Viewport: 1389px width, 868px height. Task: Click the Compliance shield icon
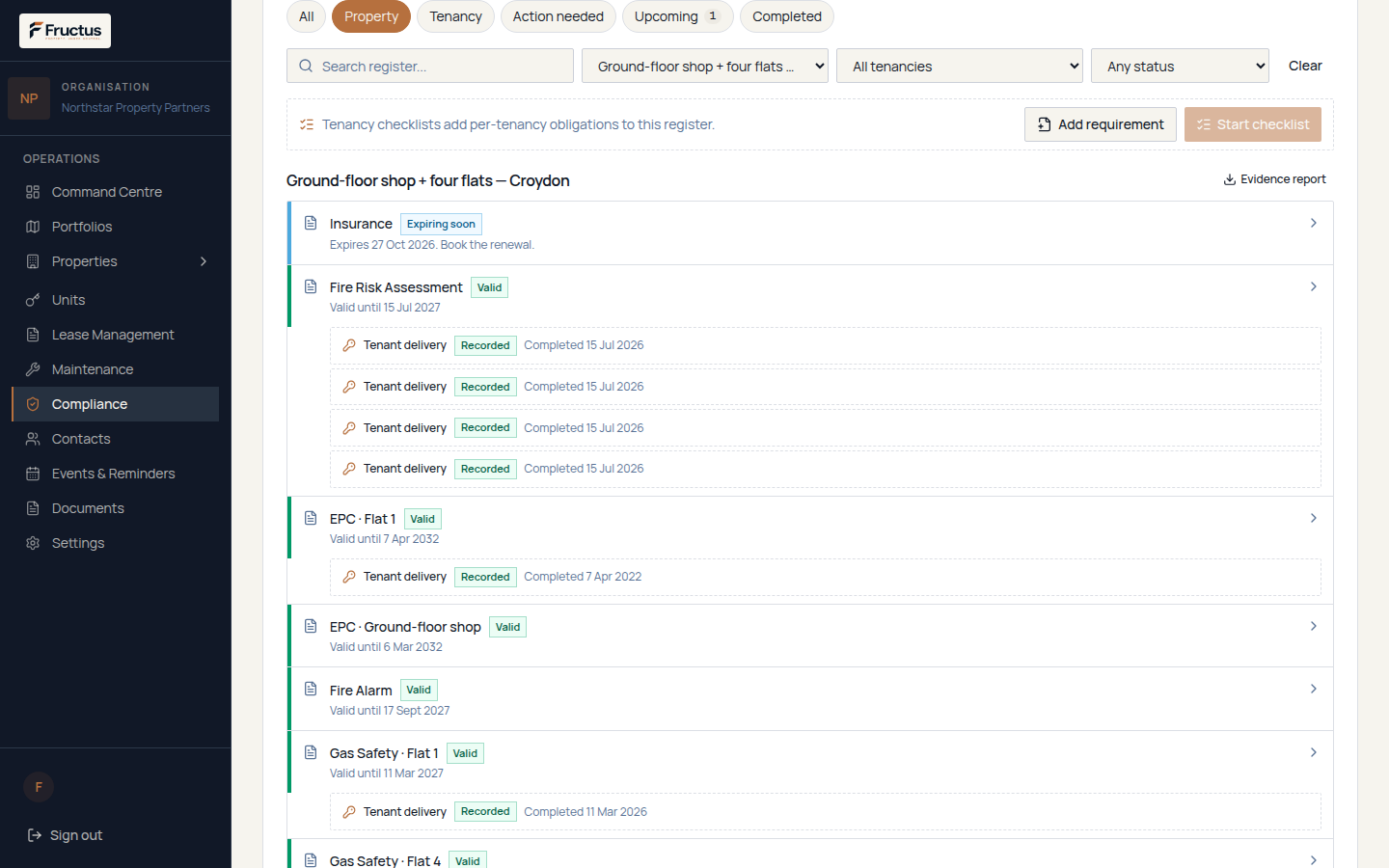pyautogui.click(x=33, y=404)
